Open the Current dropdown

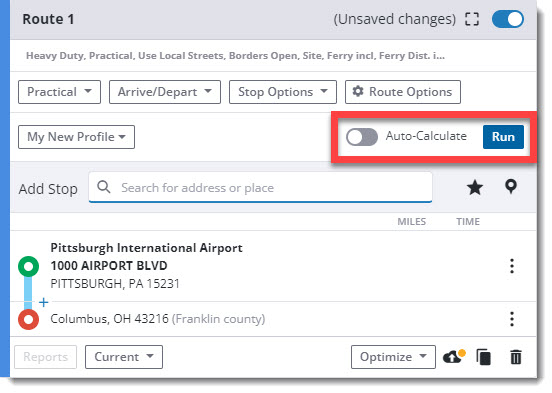click(x=124, y=357)
